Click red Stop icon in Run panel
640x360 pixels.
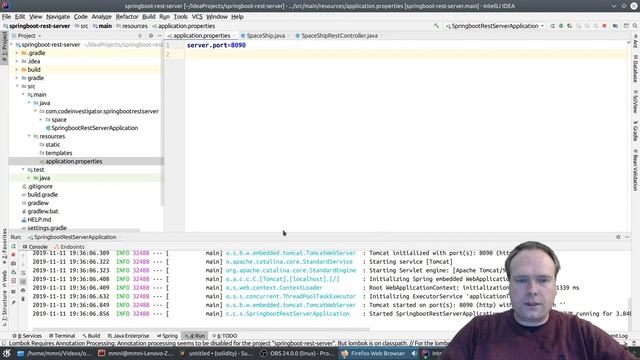tap(13, 255)
